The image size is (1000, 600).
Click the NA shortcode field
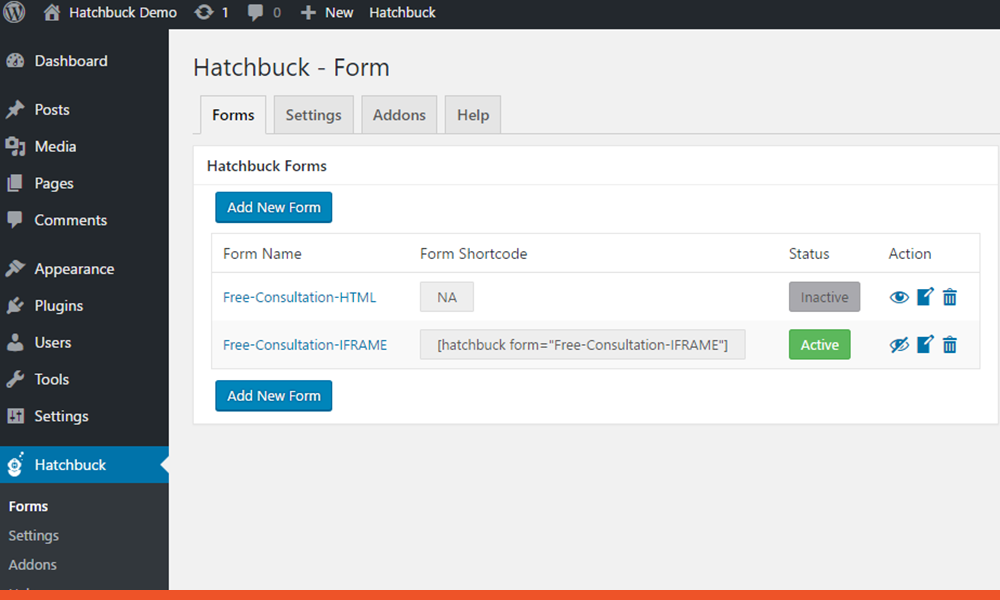click(446, 296)
